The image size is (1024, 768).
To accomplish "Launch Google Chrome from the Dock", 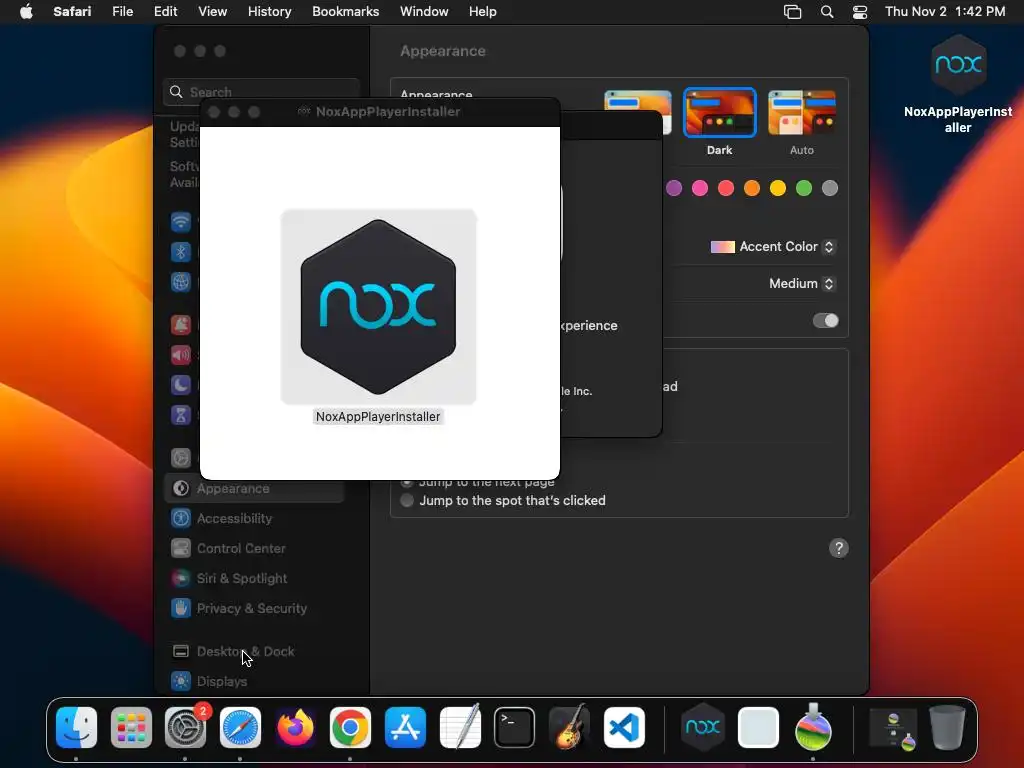I will 350,728.
